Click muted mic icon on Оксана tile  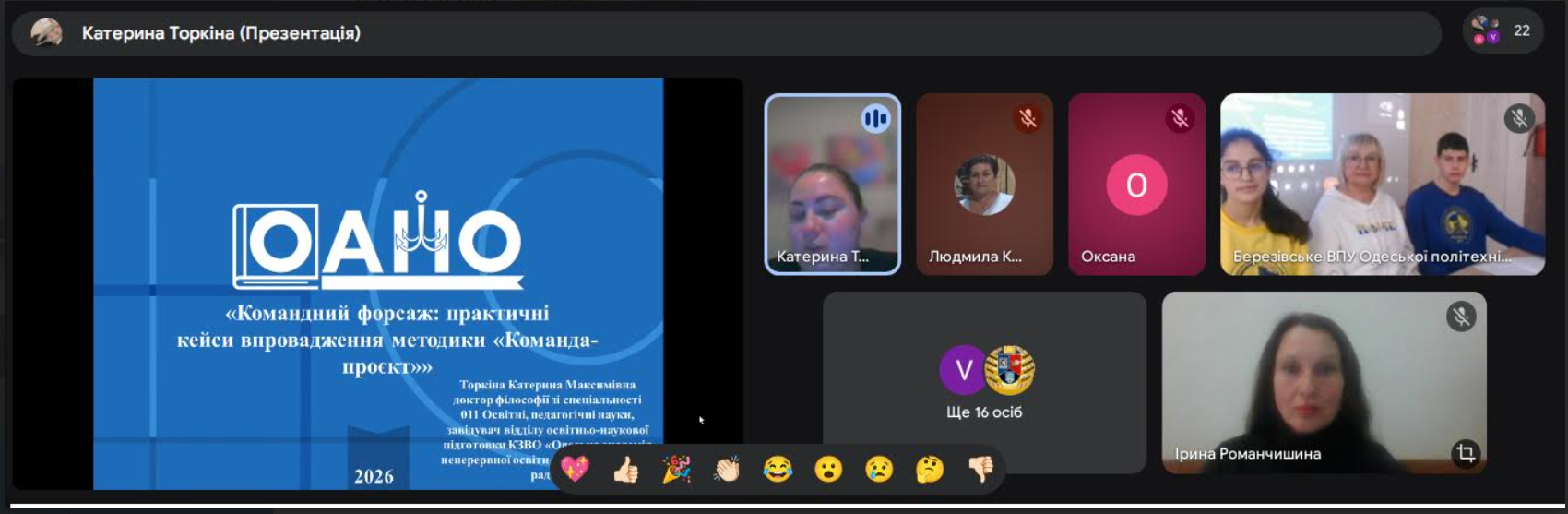tap(1180, 118)
